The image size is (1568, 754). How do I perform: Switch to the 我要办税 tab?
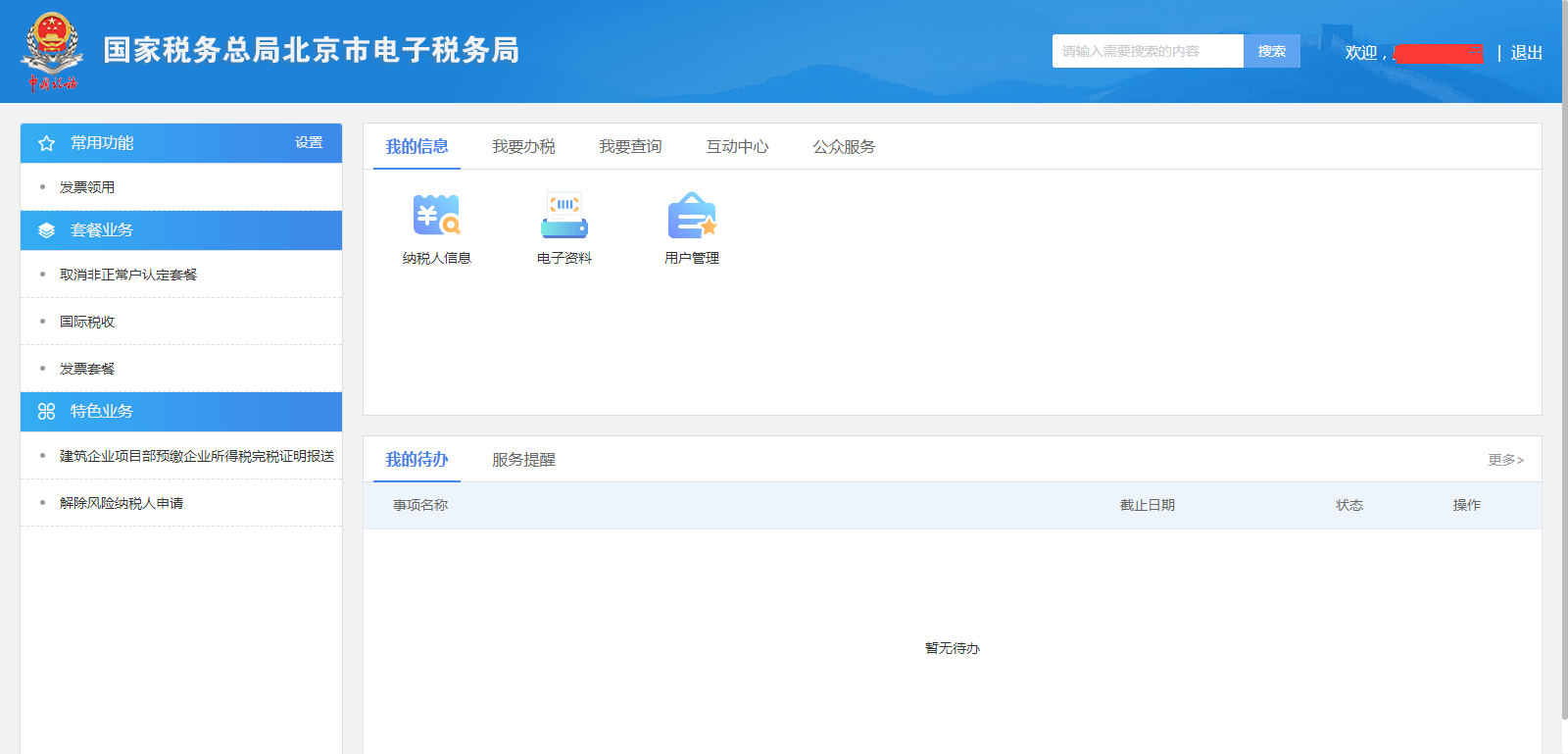click(523, 146)
